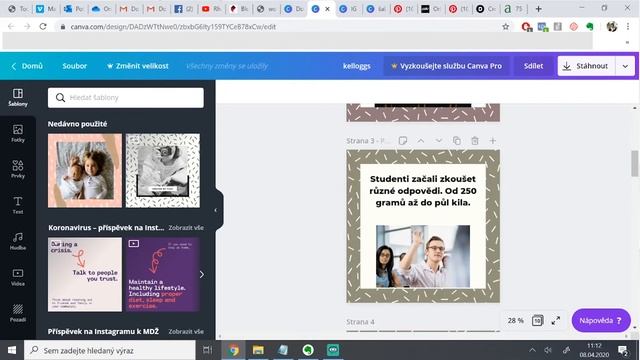Open the grid view page counter icon
The height and width of the screenshot is (360, 640).
click(538, 321)
